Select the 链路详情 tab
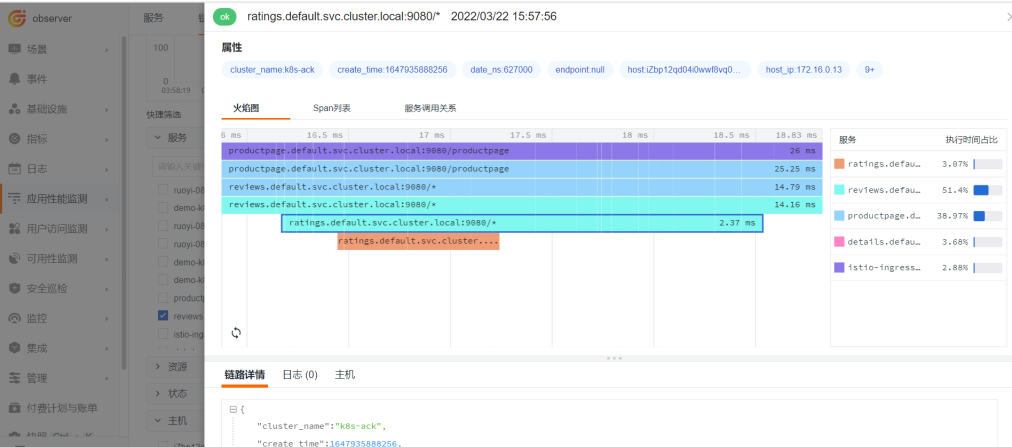The width and height of the screenshot is (1012, 447). point(245,375)
